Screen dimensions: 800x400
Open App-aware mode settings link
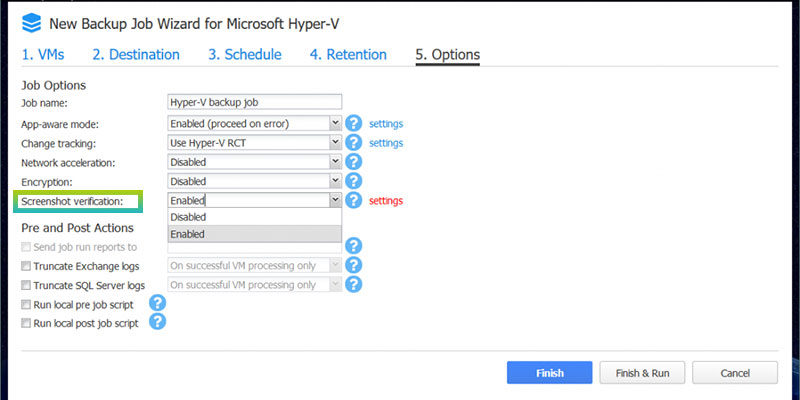[386, 123]
